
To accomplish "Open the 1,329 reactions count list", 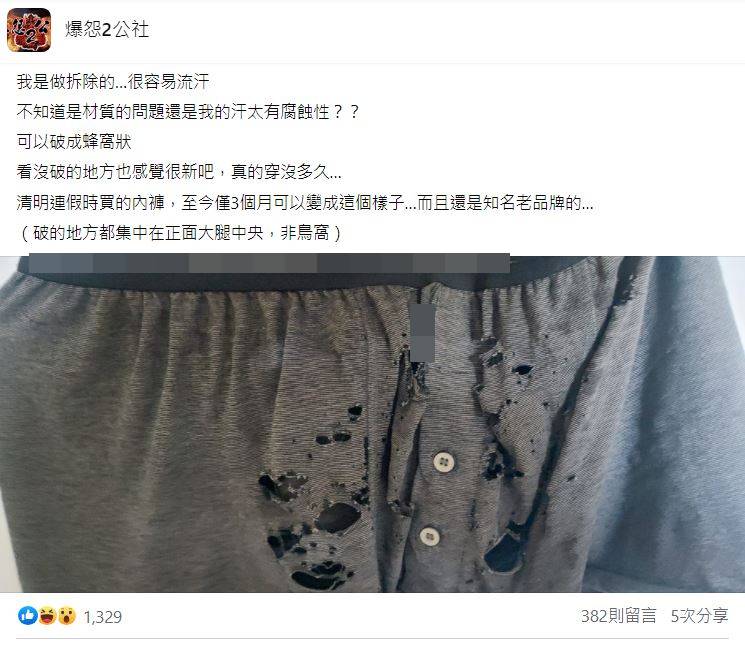I will [x=103, y=617].
